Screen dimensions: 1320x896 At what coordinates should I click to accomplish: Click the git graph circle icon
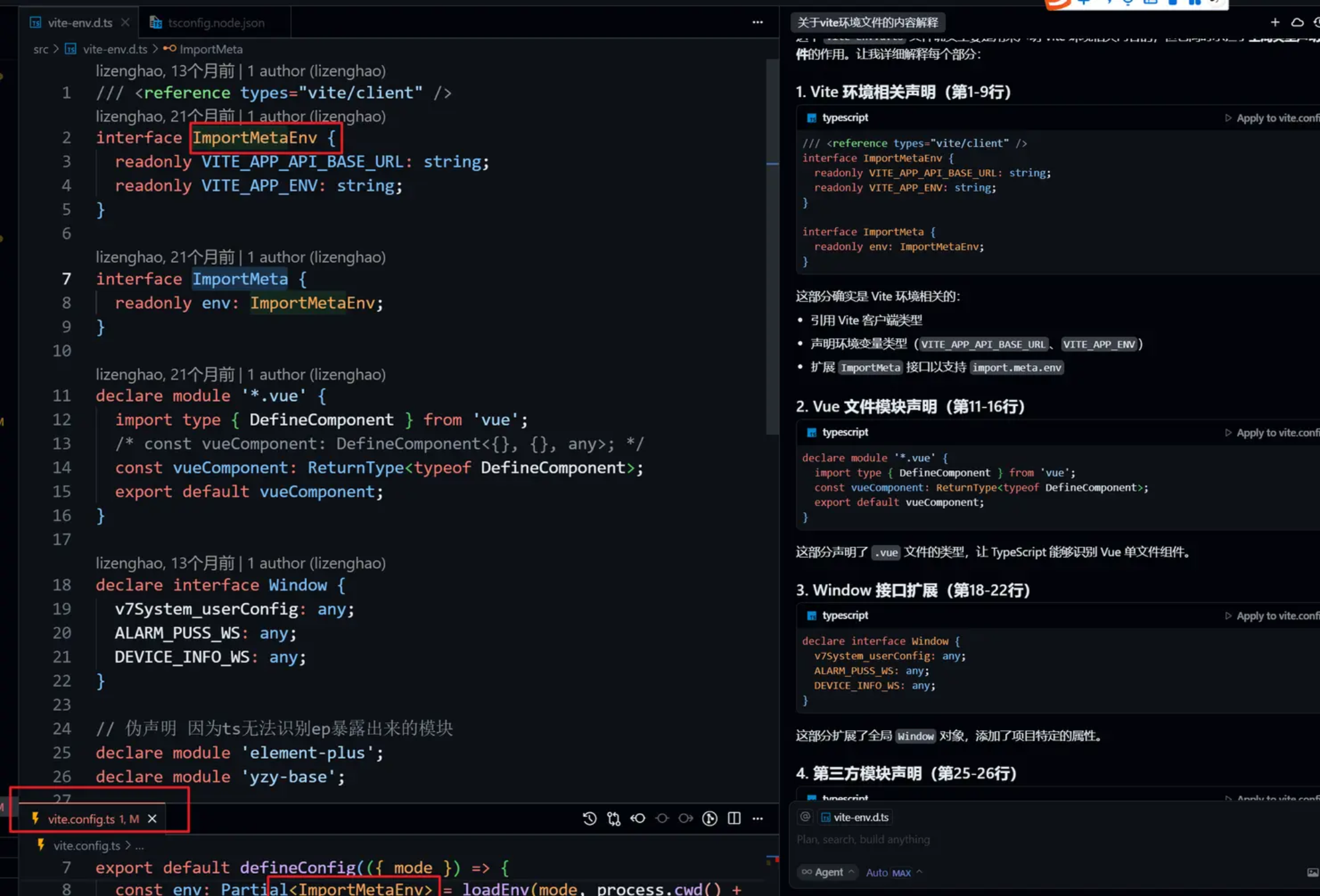click(709, 818)
